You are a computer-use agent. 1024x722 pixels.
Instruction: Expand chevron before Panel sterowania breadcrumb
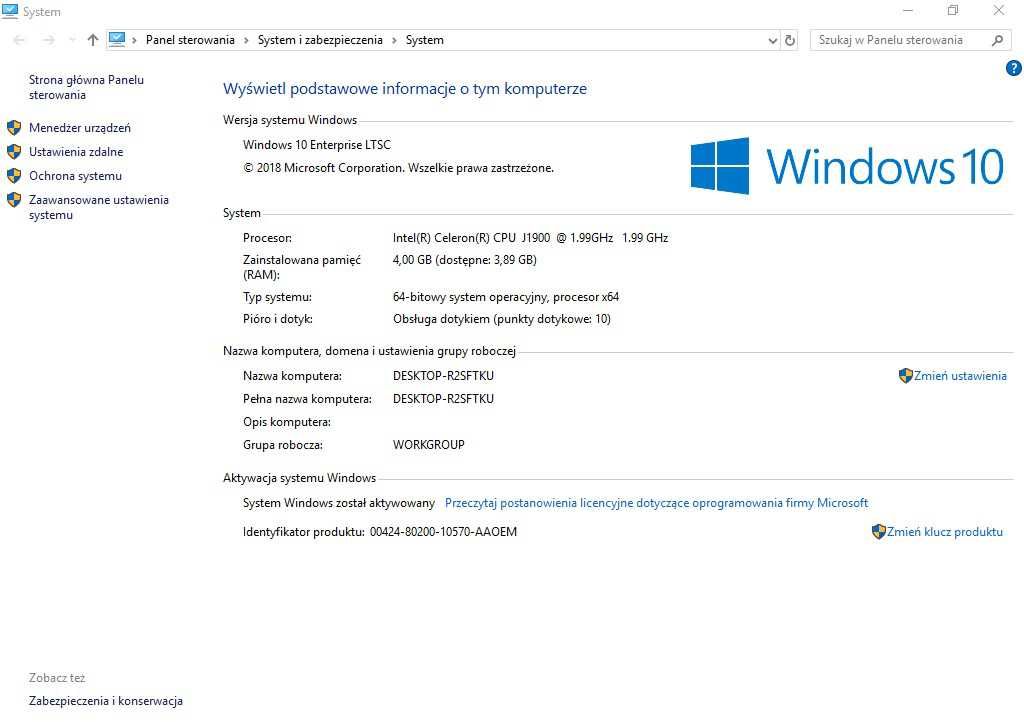(x=135, y=40)
